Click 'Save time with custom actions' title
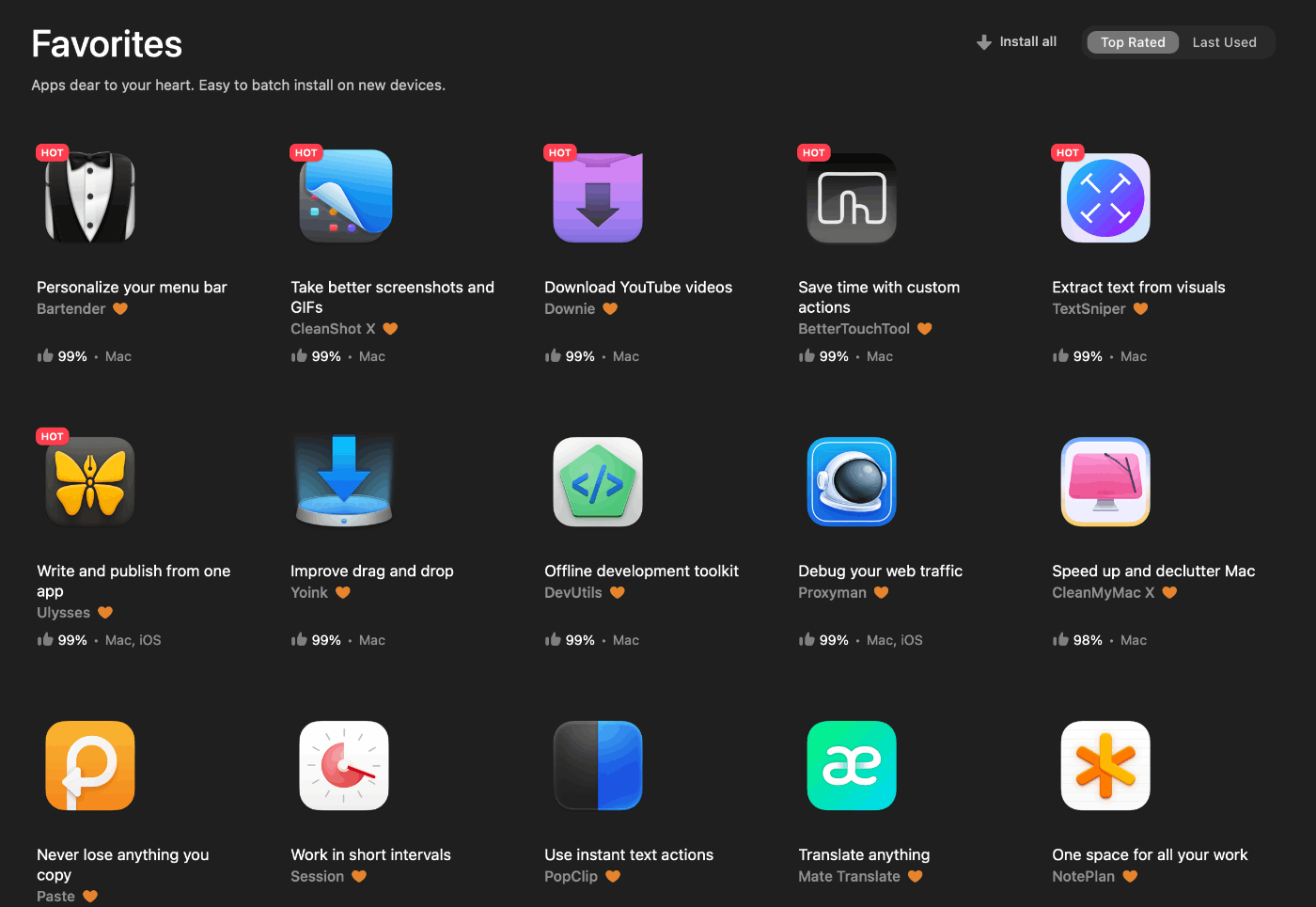Image resolution: width=1316 pixels, height=907 pixels. [879, 297]
